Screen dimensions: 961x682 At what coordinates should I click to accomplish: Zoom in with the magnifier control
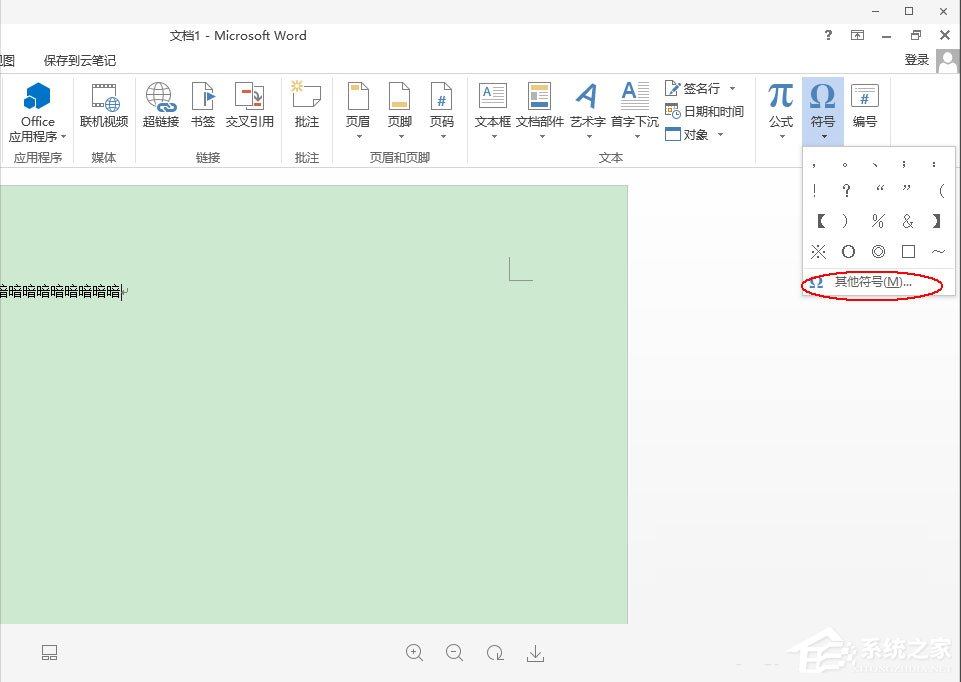[x=415, y=653]
